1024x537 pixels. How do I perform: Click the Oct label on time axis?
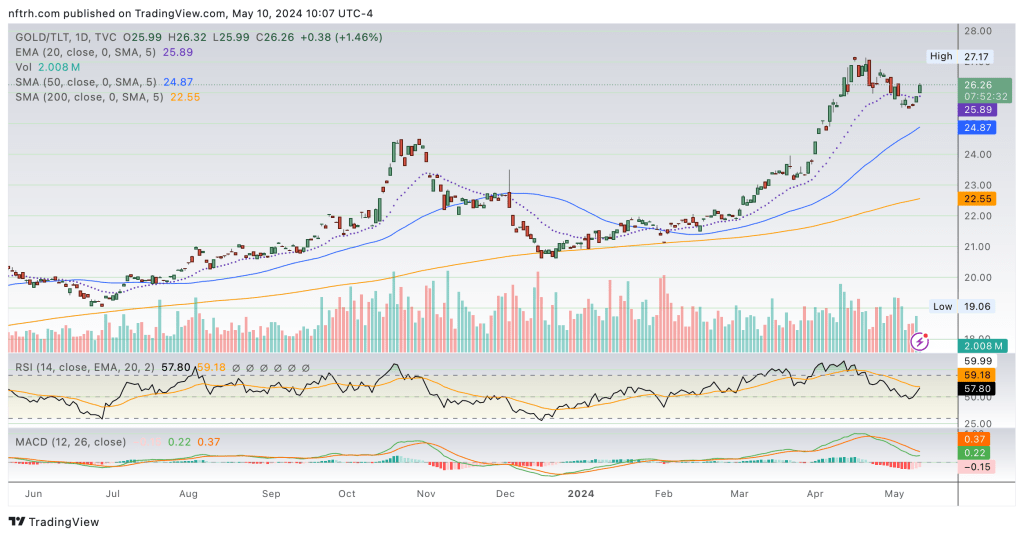[x=347, y=493]
